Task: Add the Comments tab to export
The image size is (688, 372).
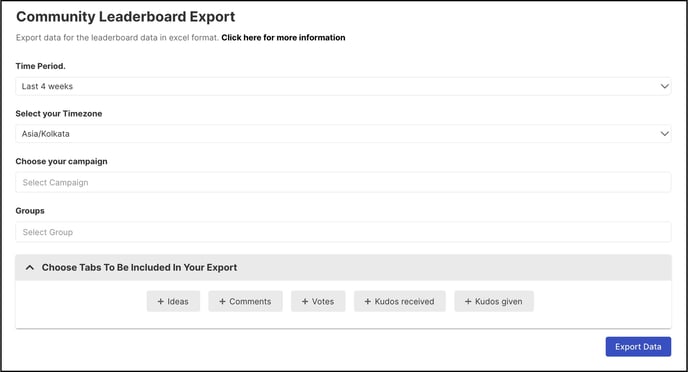Action: click(245, 301)
